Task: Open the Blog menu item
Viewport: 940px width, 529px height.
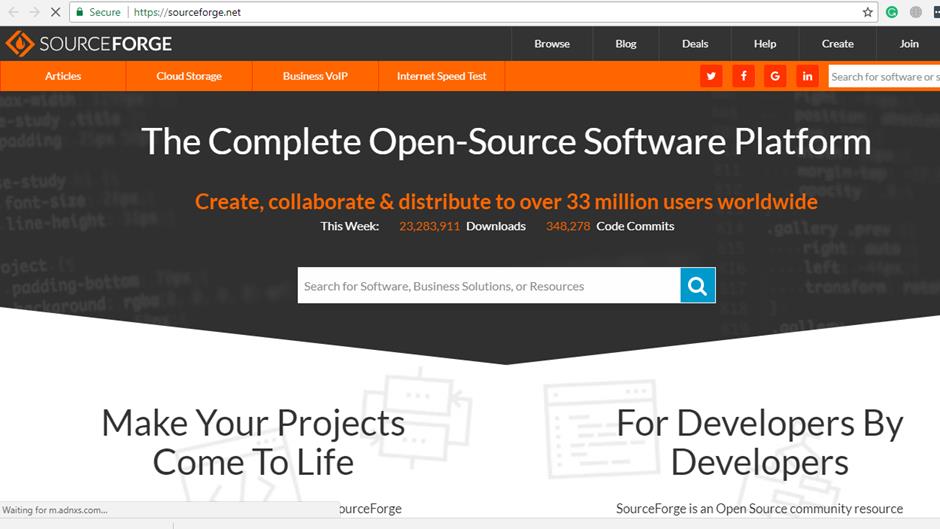Action: coord(626,44)
